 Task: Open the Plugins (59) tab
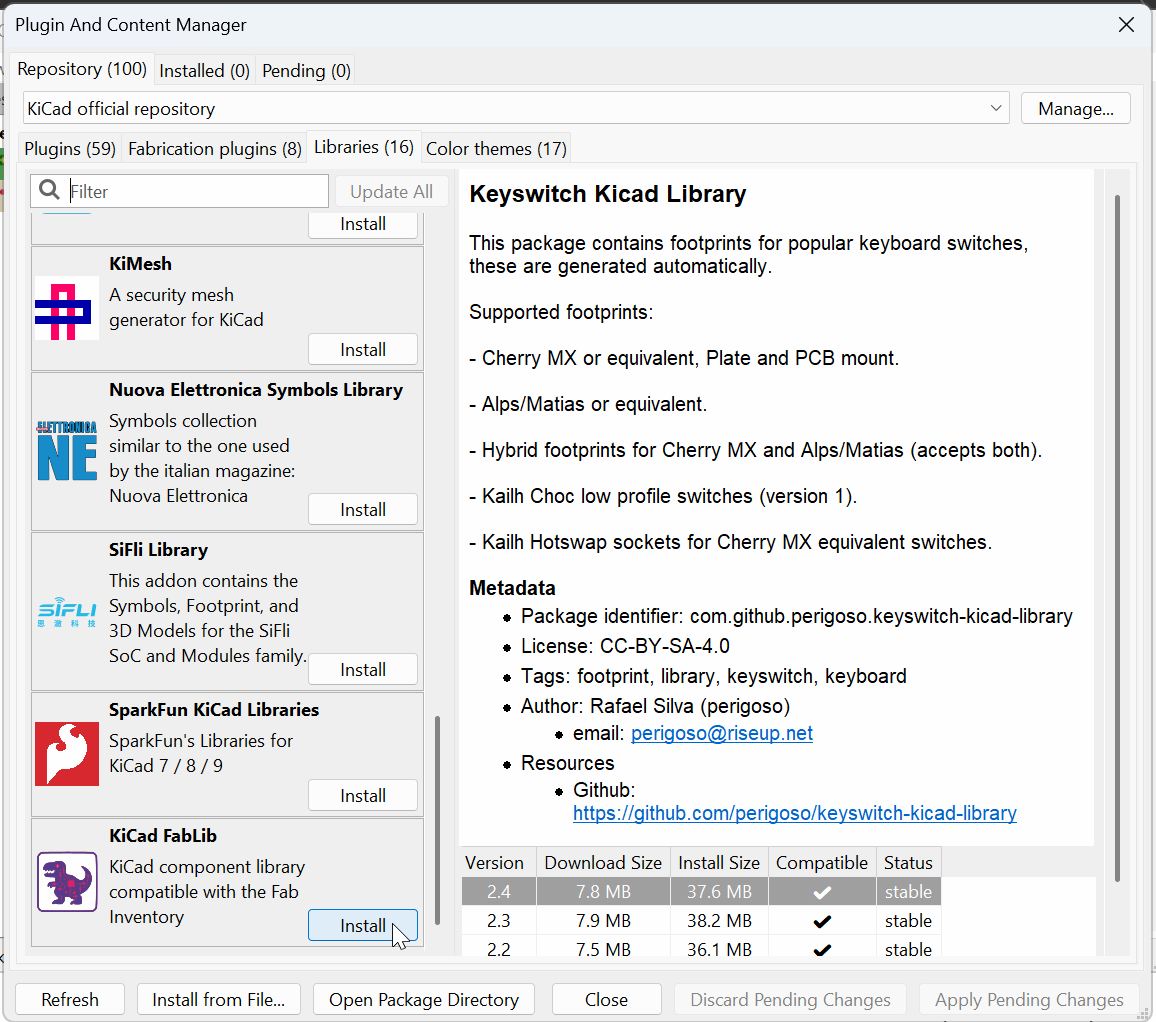point(70,148)
